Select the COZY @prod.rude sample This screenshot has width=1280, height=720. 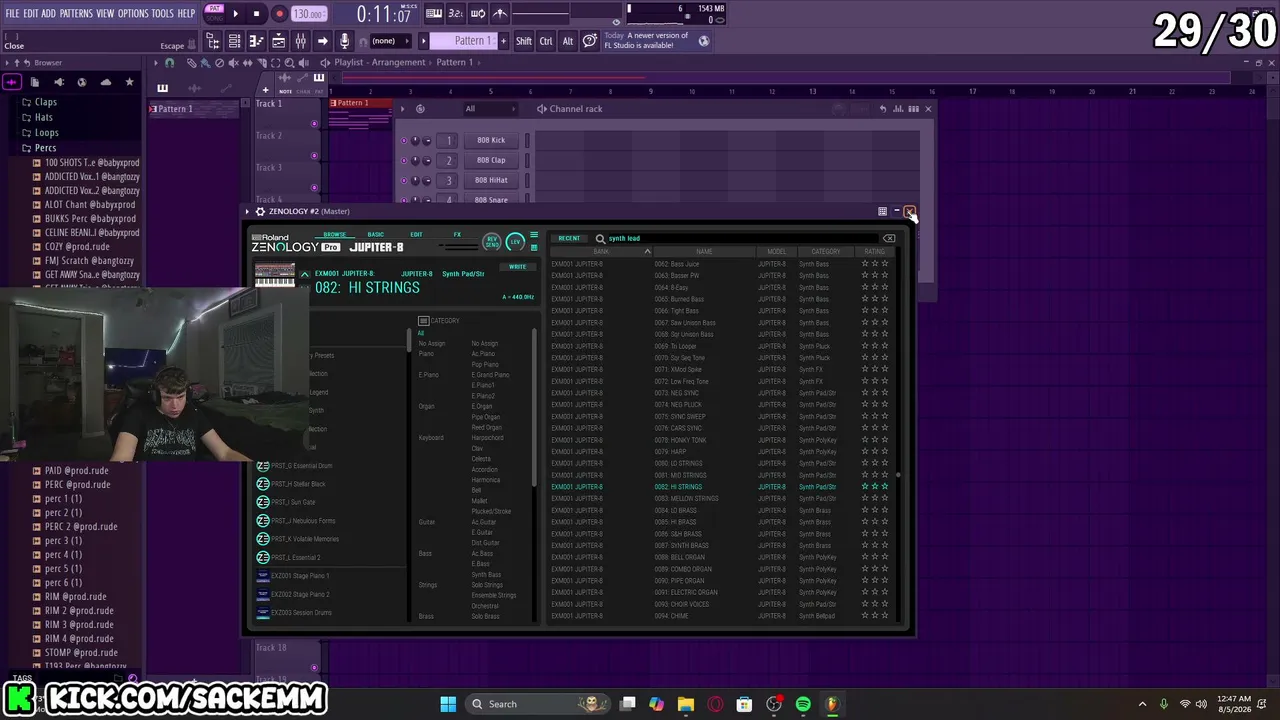(77, 246)
